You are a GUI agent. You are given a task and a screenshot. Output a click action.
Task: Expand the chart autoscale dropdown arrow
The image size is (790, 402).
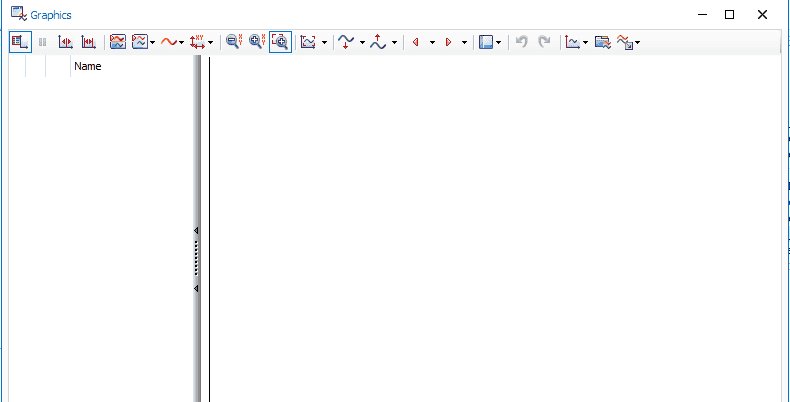click(x=324, y=43)
